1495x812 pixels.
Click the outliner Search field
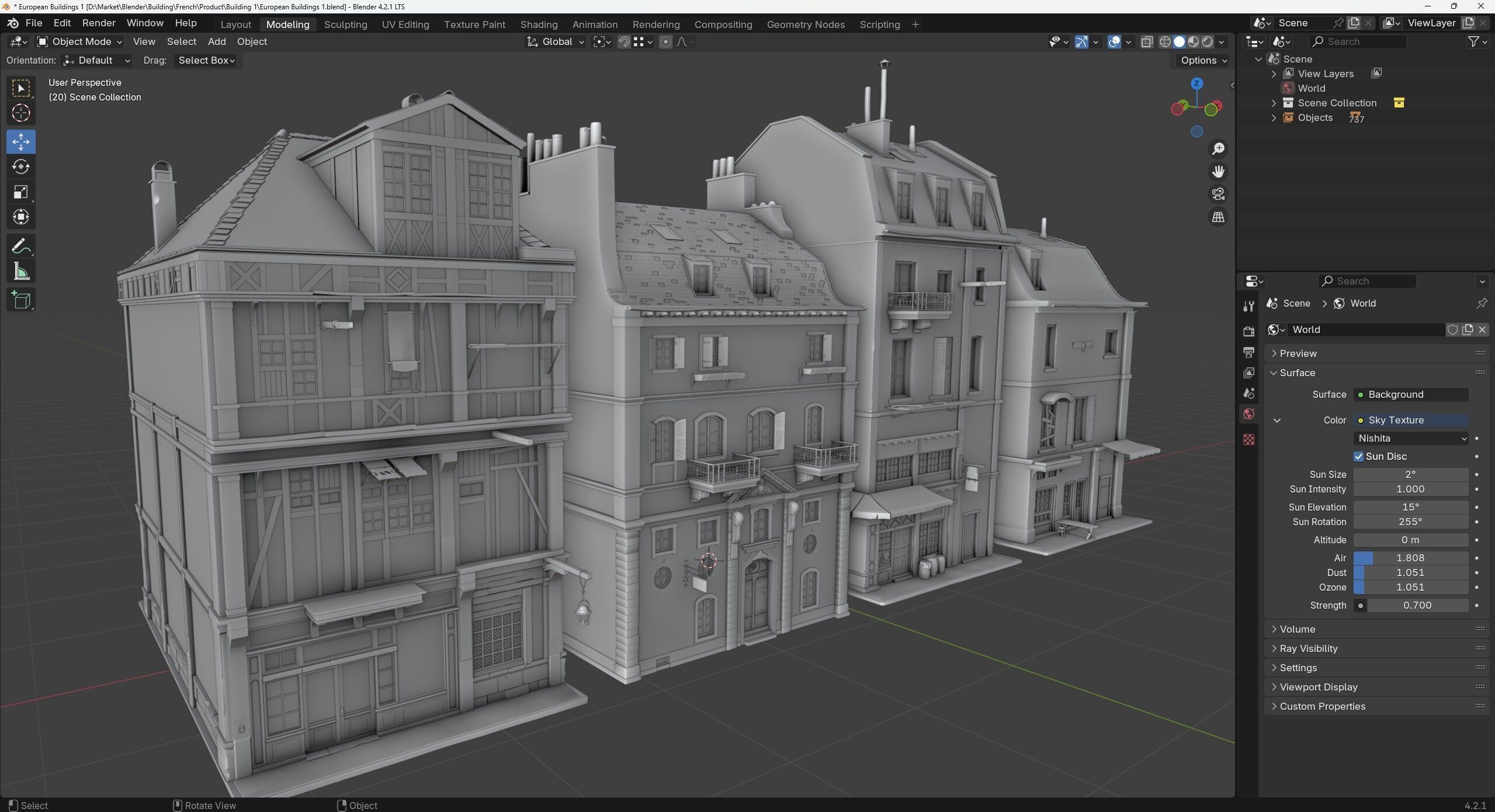tap(1358, 41)
